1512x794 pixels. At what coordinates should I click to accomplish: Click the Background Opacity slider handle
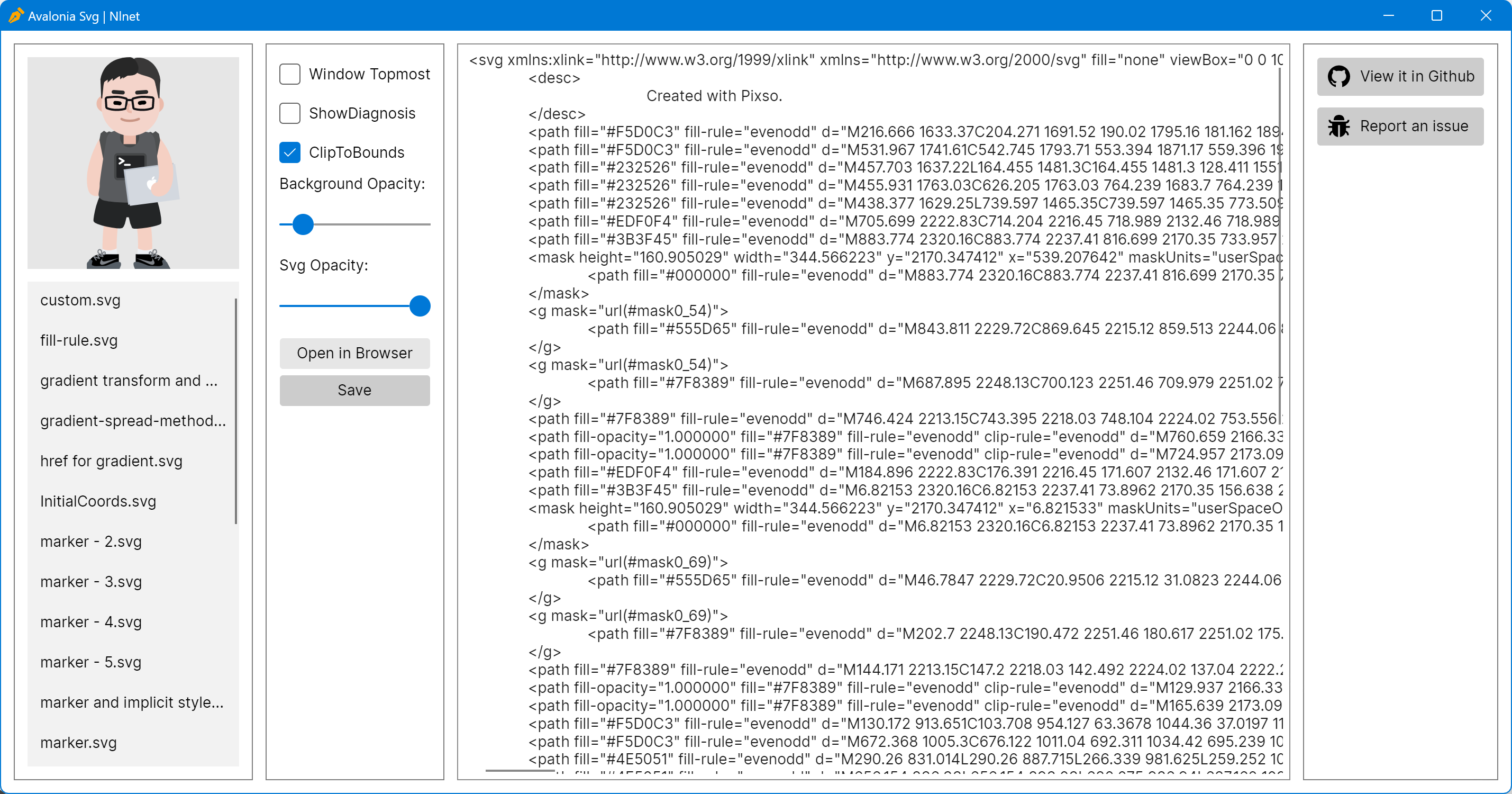click(303, 224)
